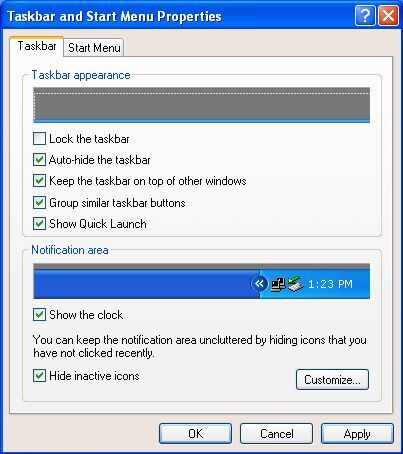Confirm settings with OK button

(x=195, y=434)
